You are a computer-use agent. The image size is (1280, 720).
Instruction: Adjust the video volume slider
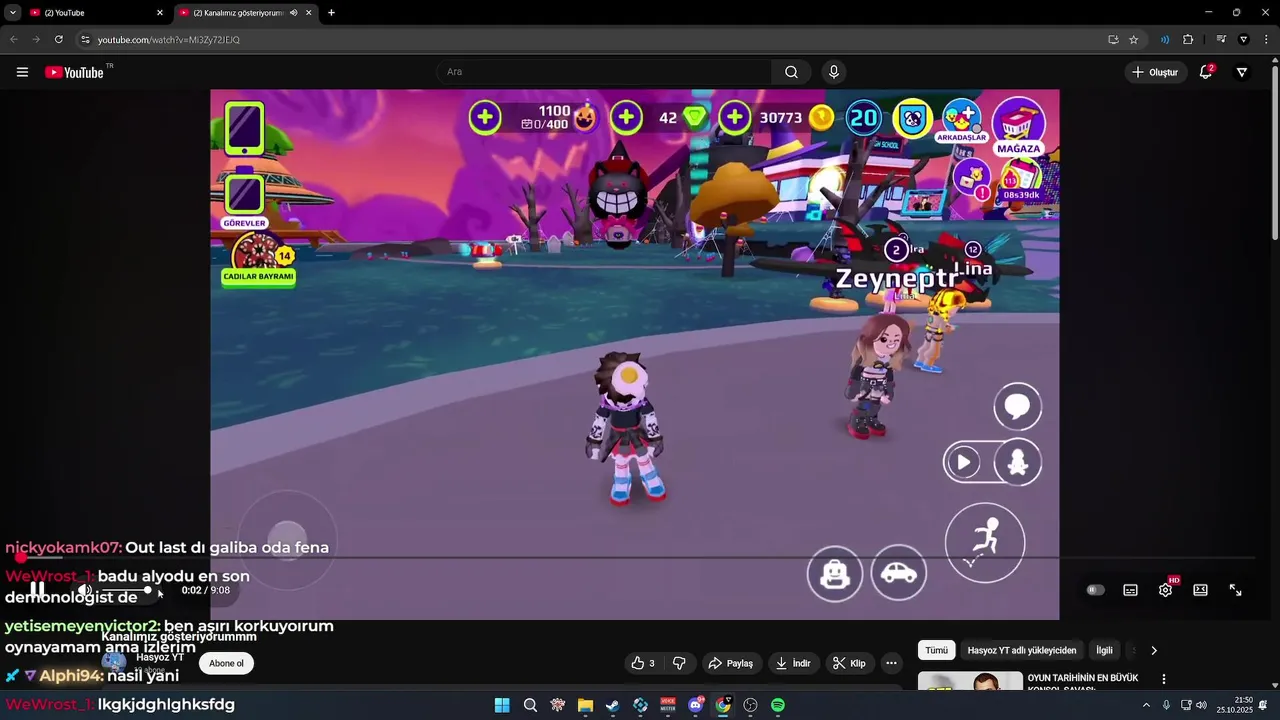point(128,590)
